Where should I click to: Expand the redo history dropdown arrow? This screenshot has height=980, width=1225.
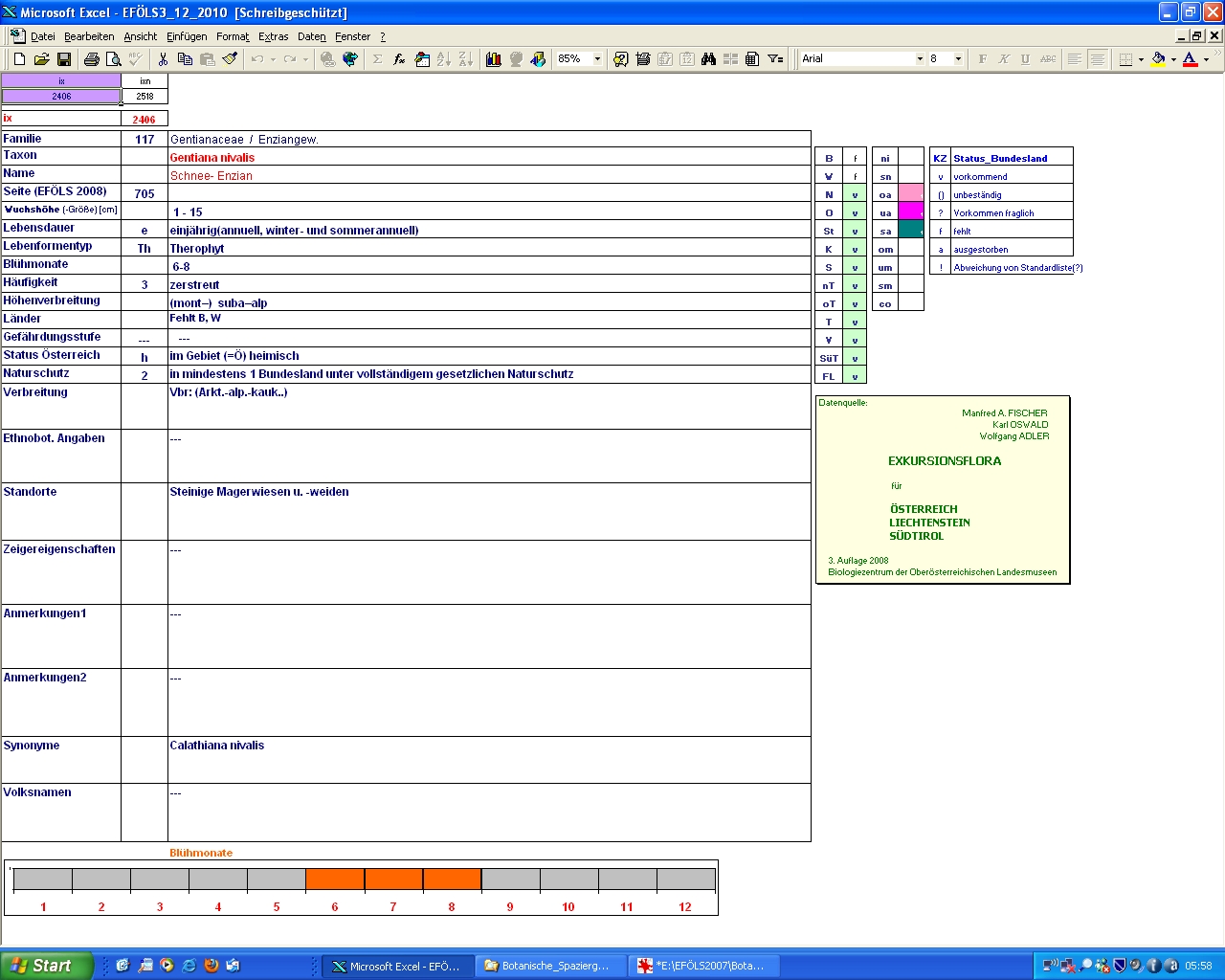(305, 59)
